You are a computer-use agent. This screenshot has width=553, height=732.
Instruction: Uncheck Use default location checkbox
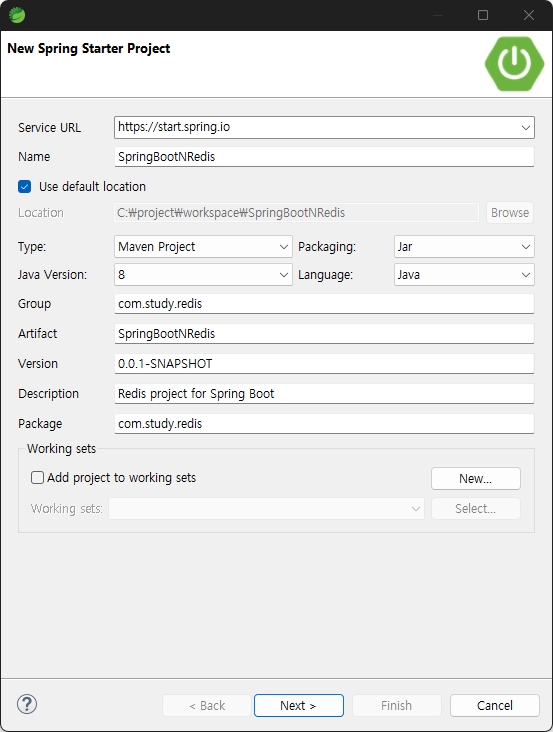pyautogui.click(x=25, y=187)
